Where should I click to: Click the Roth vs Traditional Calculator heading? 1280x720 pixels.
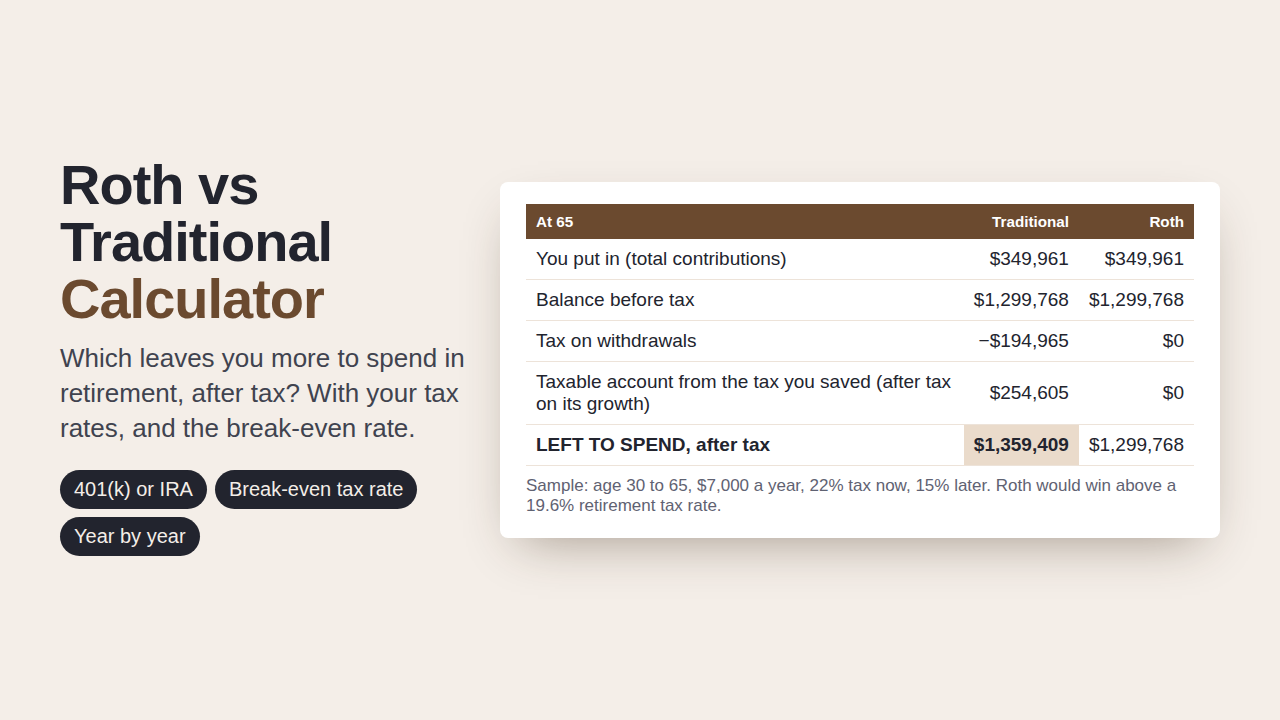coord(196,242)
